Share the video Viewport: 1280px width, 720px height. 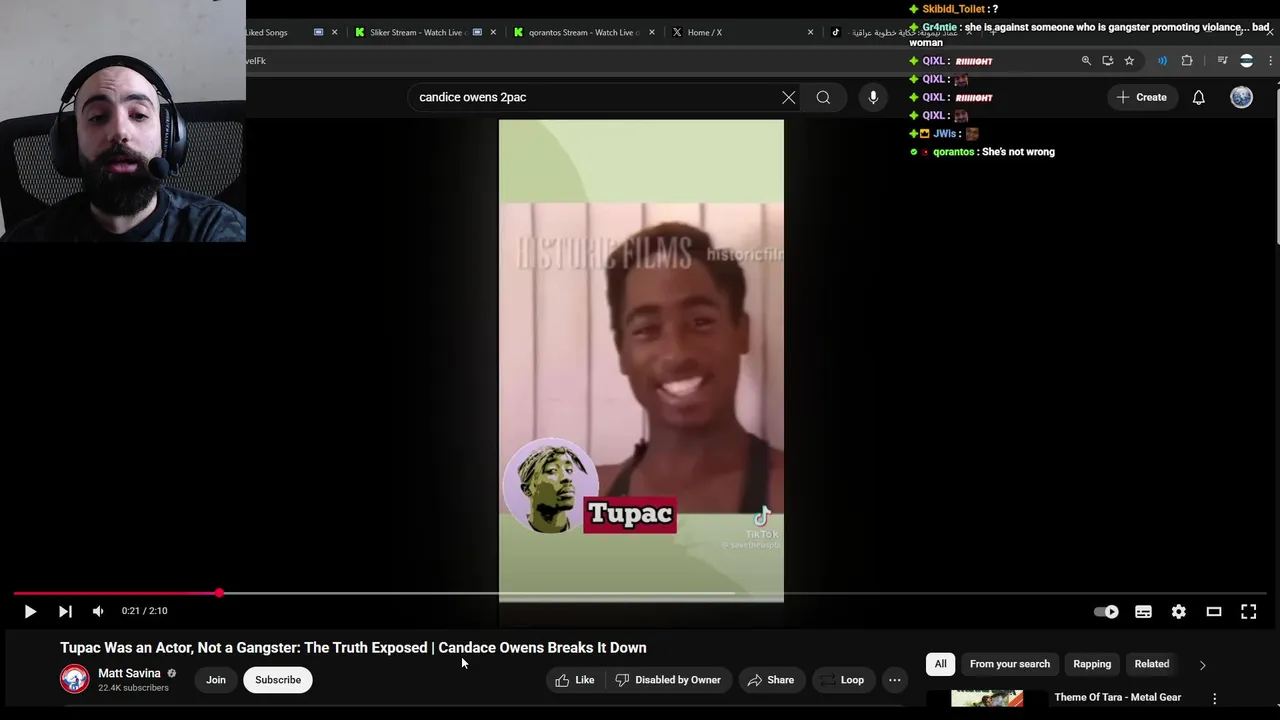[x=770, y=680]
